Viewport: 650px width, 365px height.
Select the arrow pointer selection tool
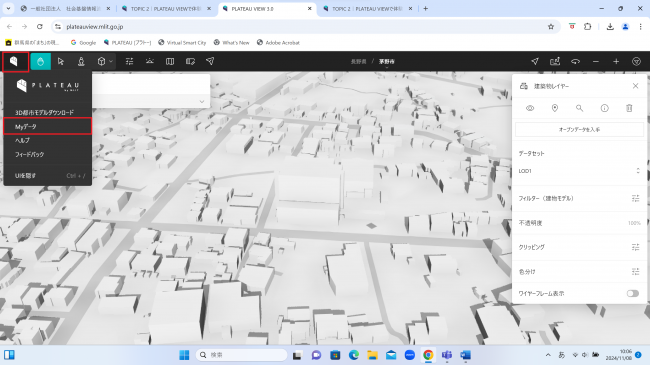pos(61,61)
